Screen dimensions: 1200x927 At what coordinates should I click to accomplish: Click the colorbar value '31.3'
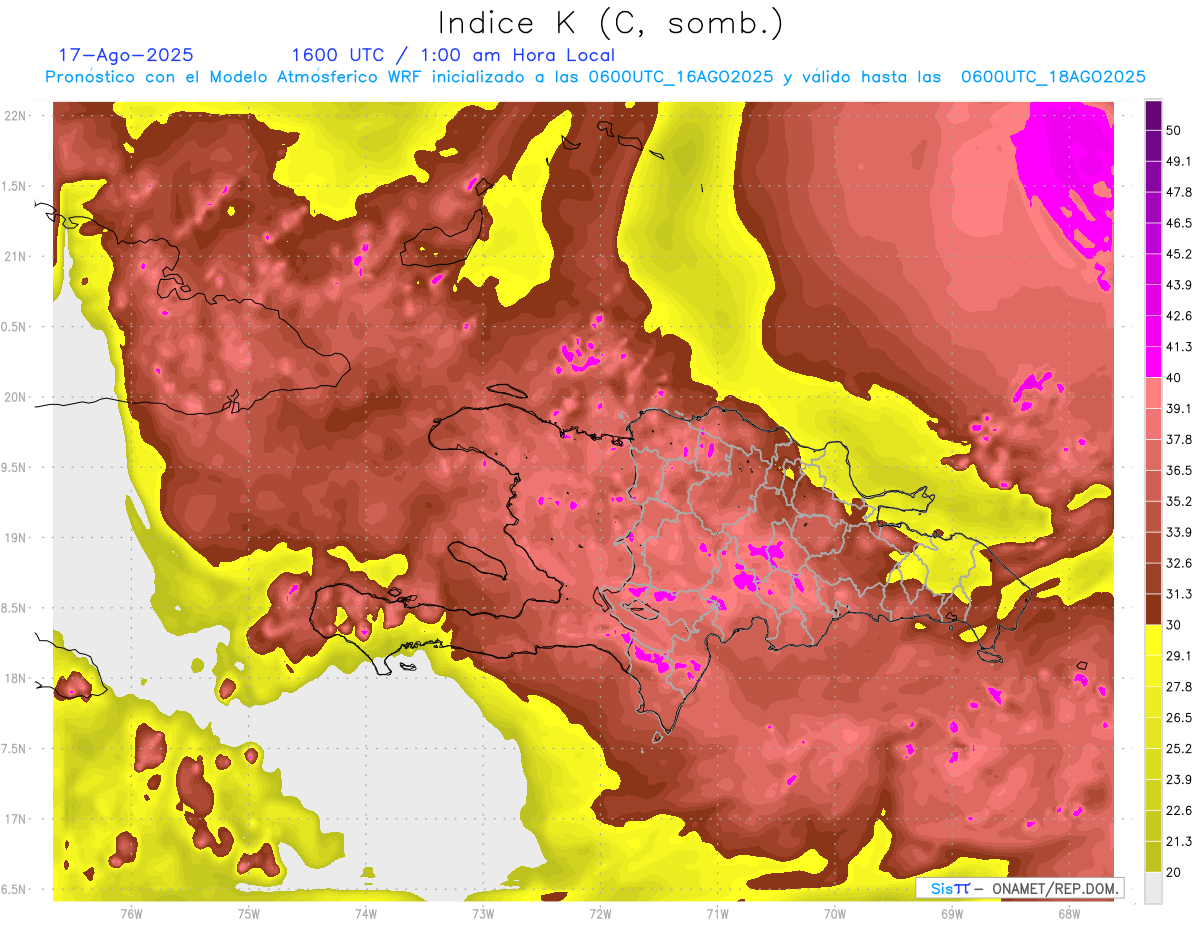[1179, 594]
